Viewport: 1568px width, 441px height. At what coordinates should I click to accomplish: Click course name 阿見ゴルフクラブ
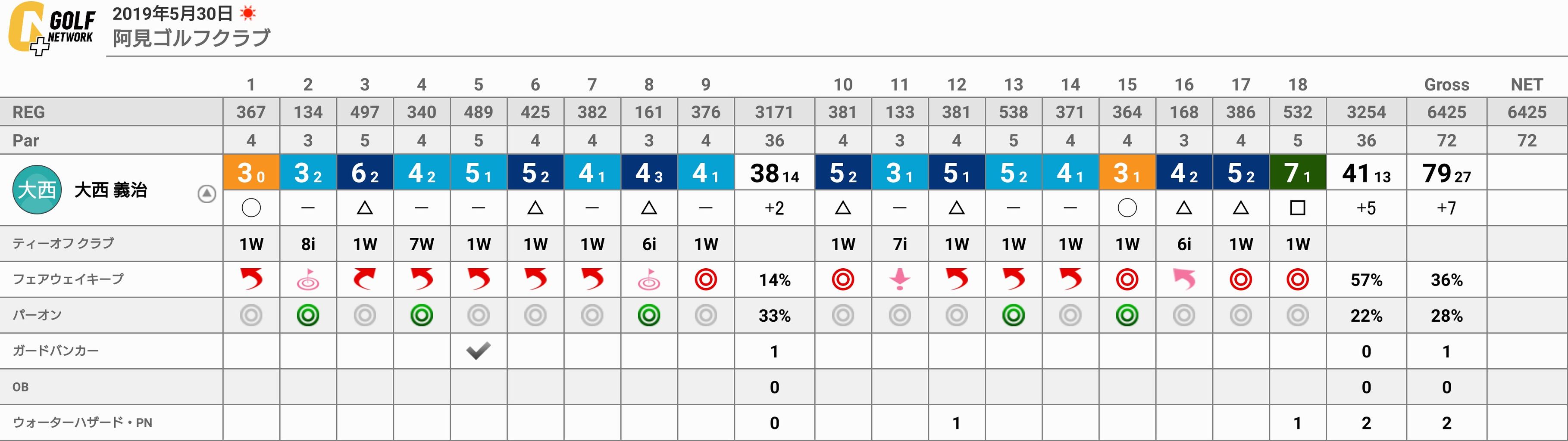192,38
